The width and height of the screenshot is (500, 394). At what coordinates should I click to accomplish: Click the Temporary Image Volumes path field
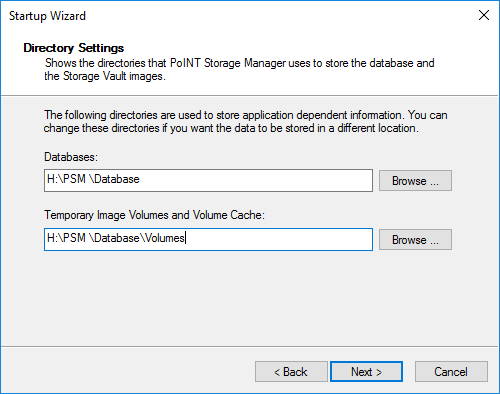point(208,239)
